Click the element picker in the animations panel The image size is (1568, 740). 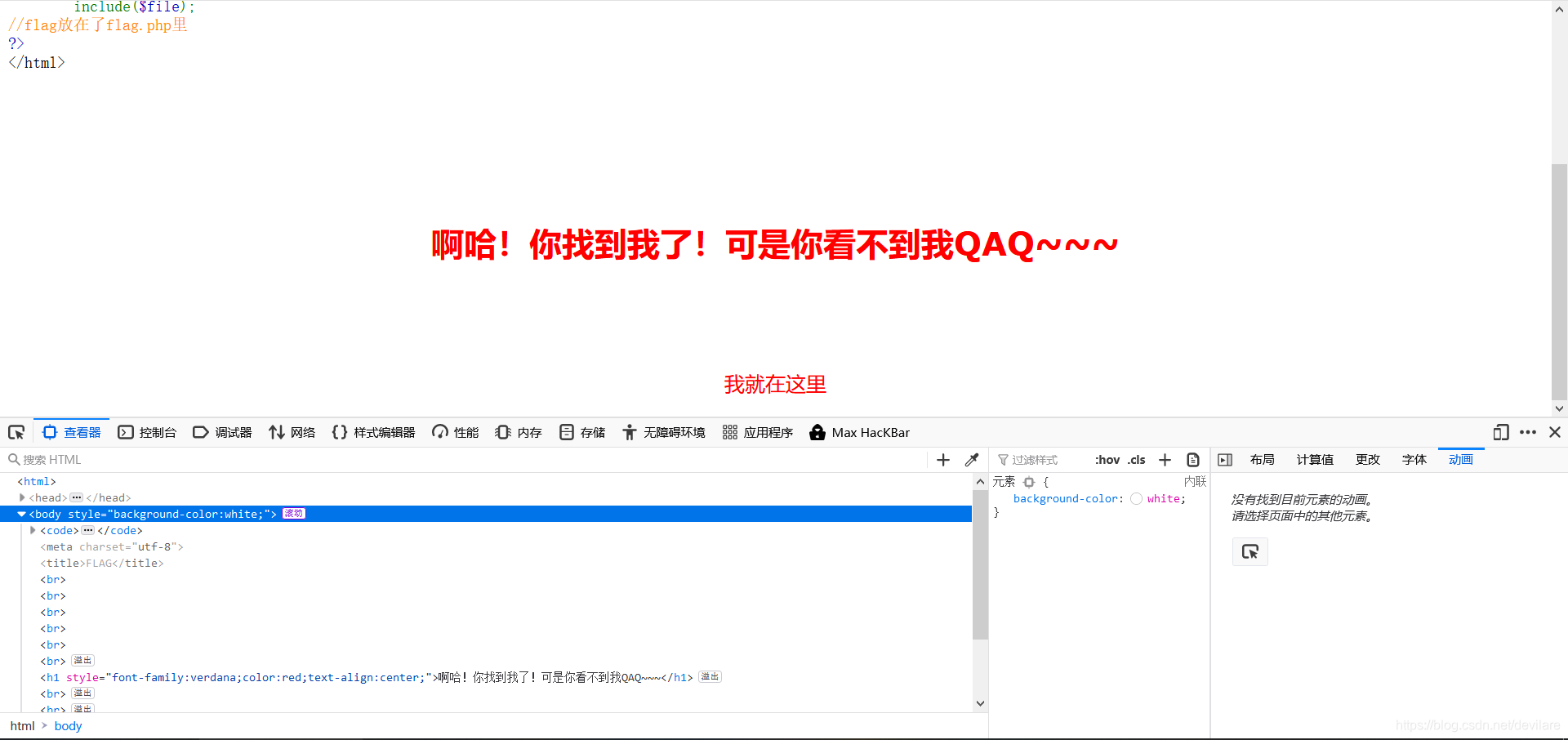[1250, 551]
